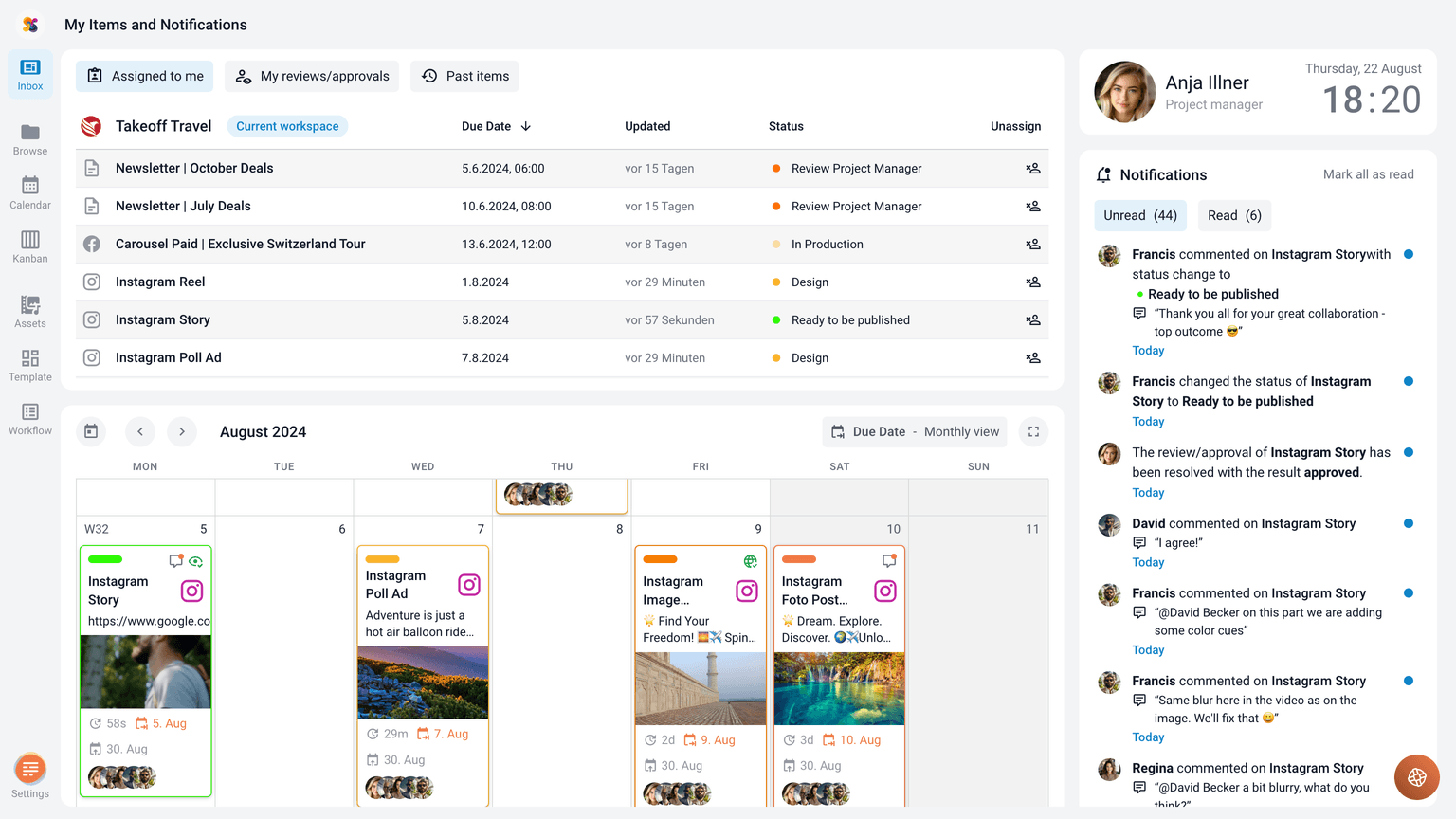Viewport: 1456px width, 819px height.
Task: Open Assets in the sidebar
Action: [x=30, y=312]
